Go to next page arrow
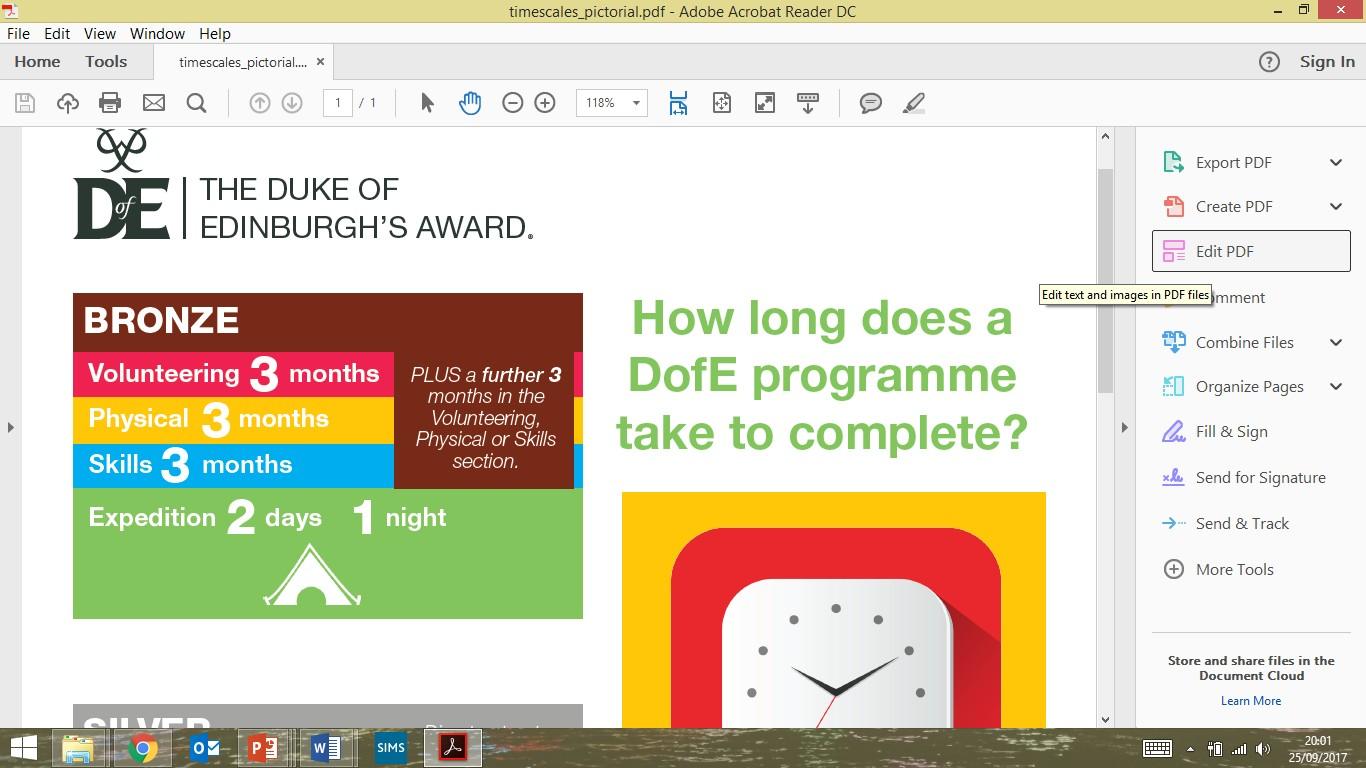 pyautogui.click(x=292, y=103)
